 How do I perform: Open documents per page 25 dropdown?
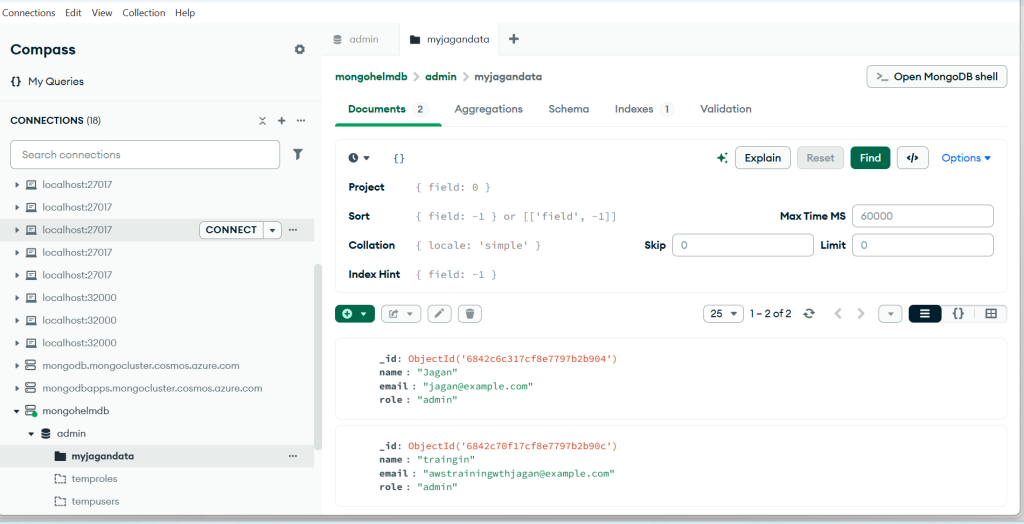[724, 314]
